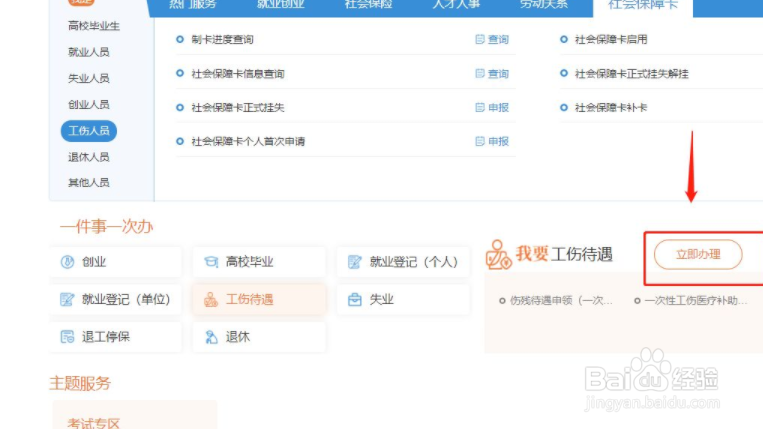Select 其他人员 in the sidebar
Image resolution: width=763 pixels, height=429 pixels.
click(x=89, y=182)
